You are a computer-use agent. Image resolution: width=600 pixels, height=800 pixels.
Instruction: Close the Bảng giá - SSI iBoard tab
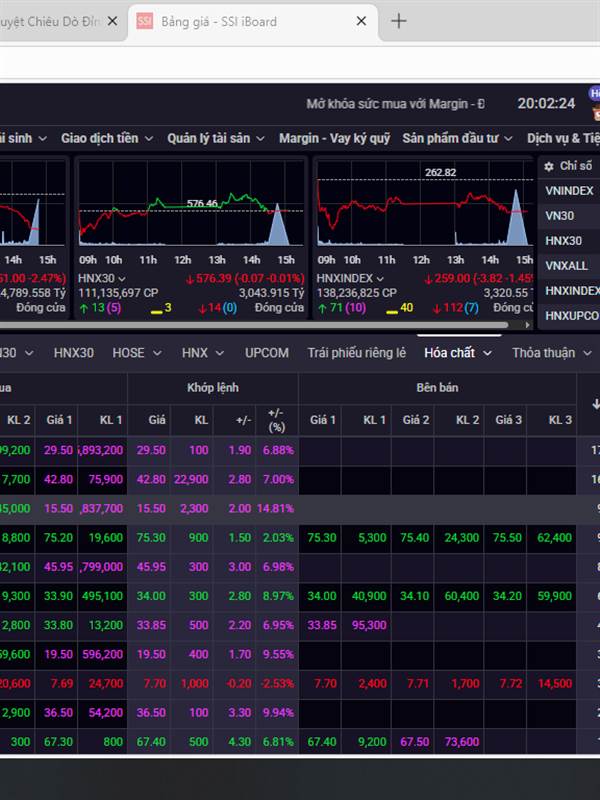coord(360,21)
